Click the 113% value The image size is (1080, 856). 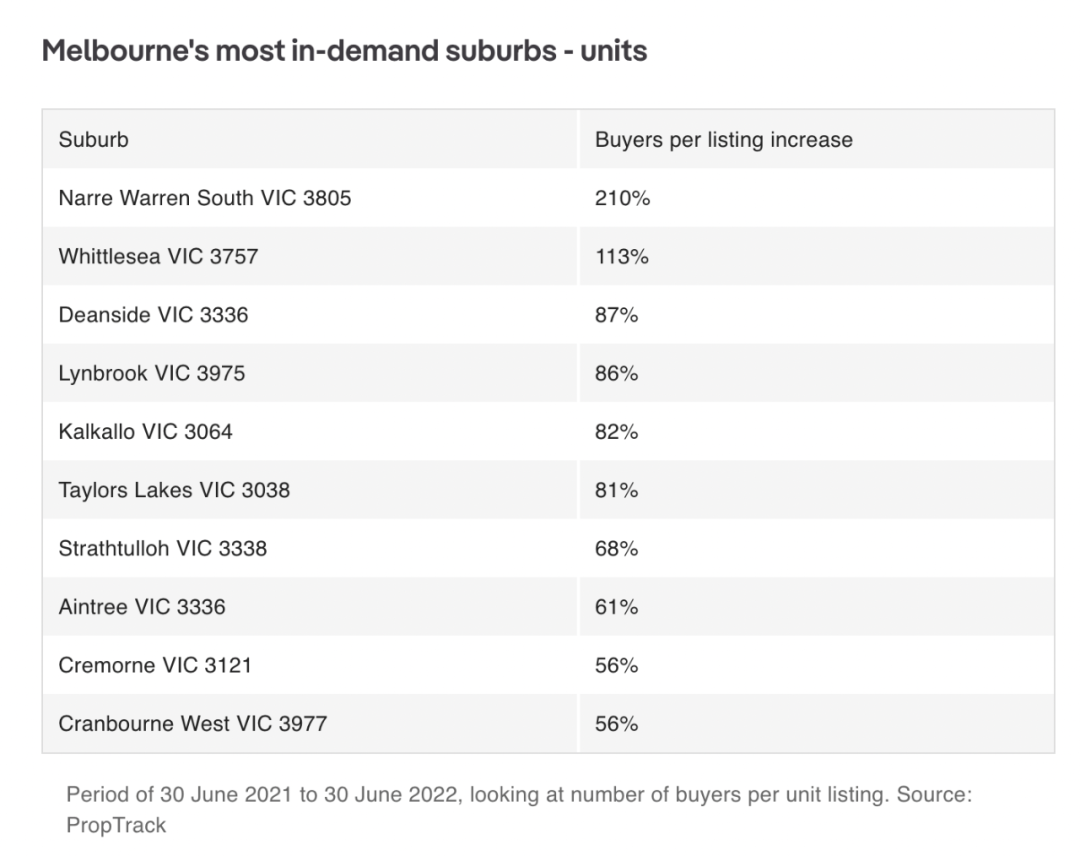621,256
